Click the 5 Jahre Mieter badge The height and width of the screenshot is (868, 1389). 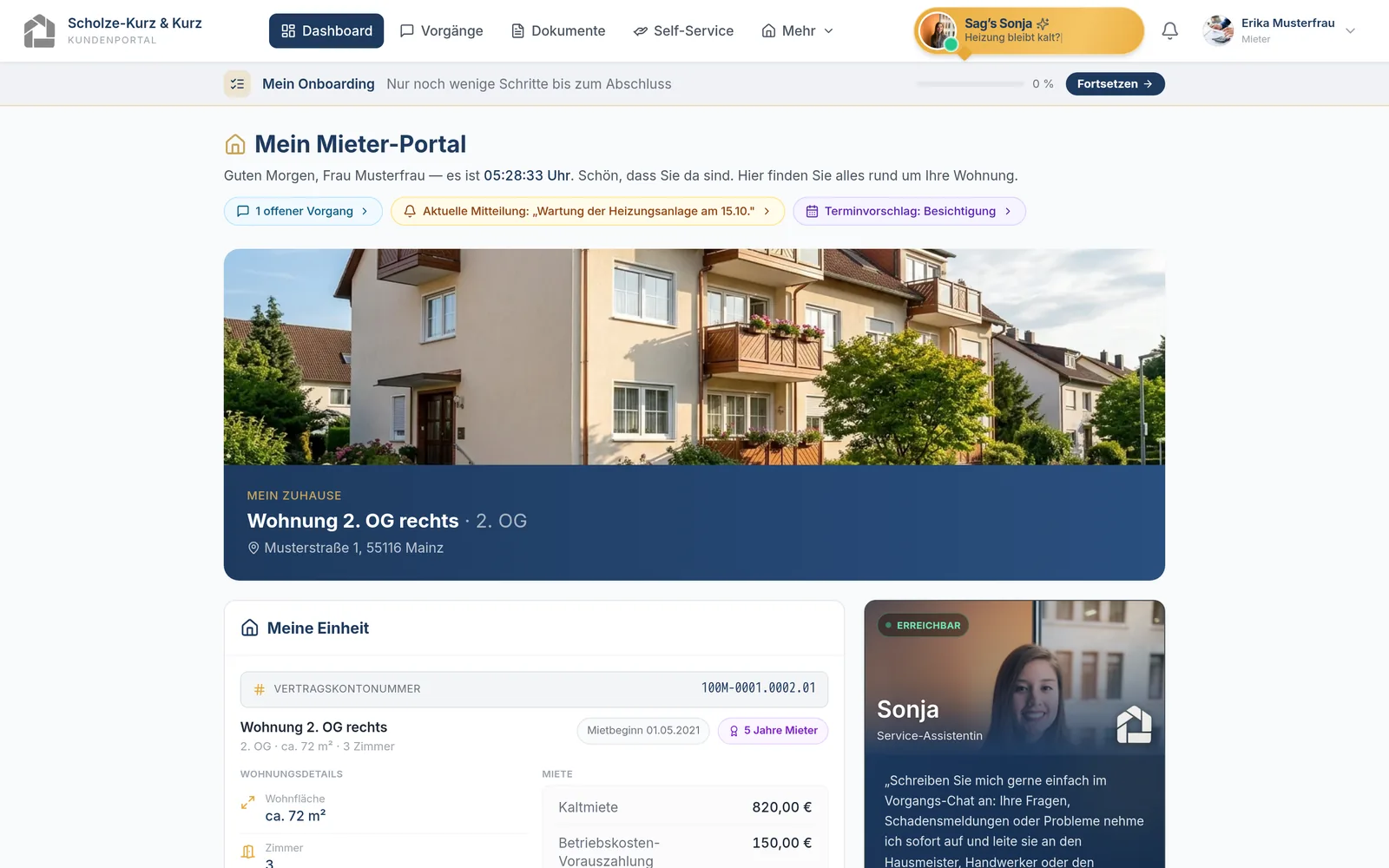point(773,731)
